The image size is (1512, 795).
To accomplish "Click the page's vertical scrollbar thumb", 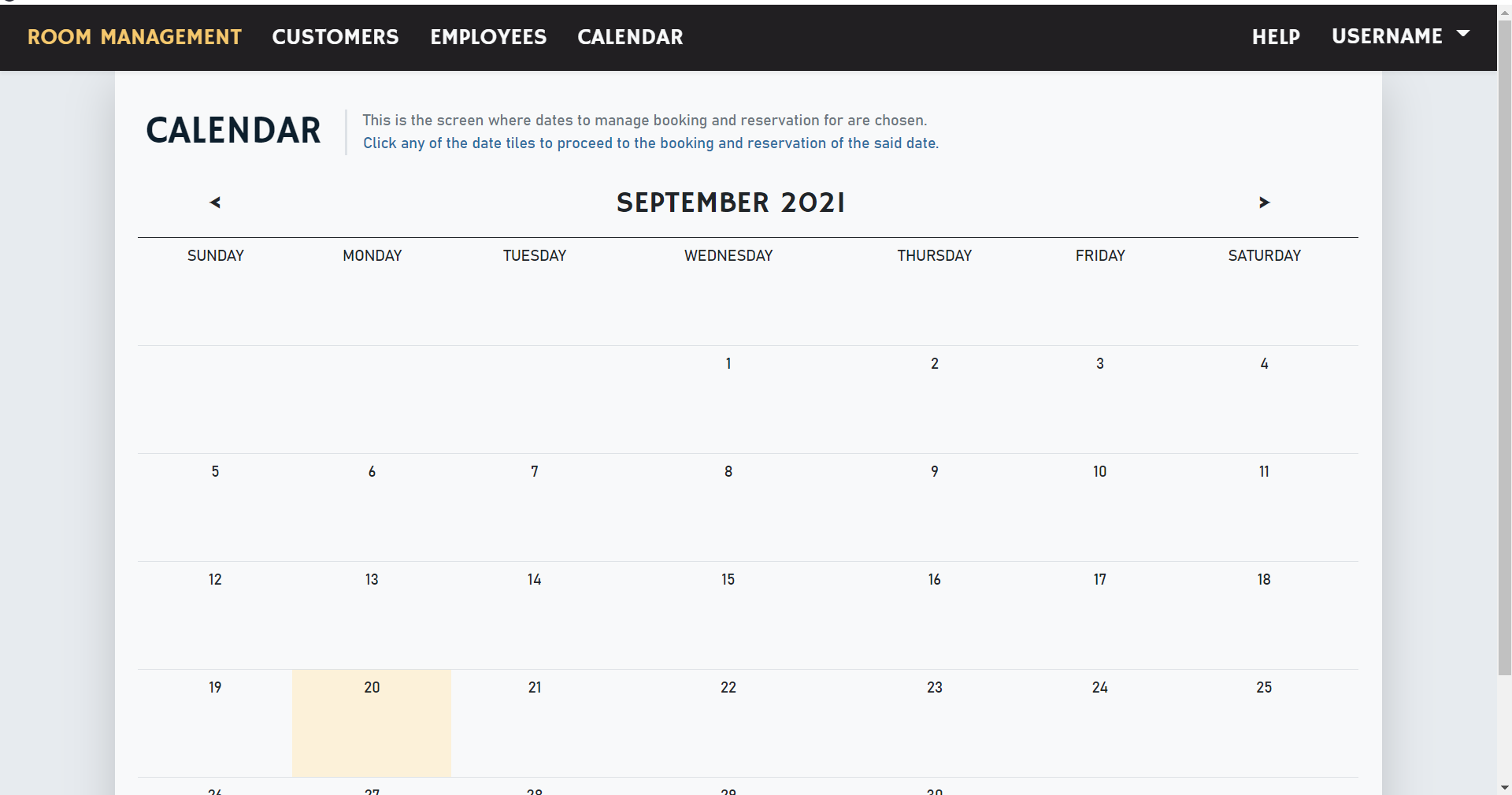I will click(x=1505, y=347).
